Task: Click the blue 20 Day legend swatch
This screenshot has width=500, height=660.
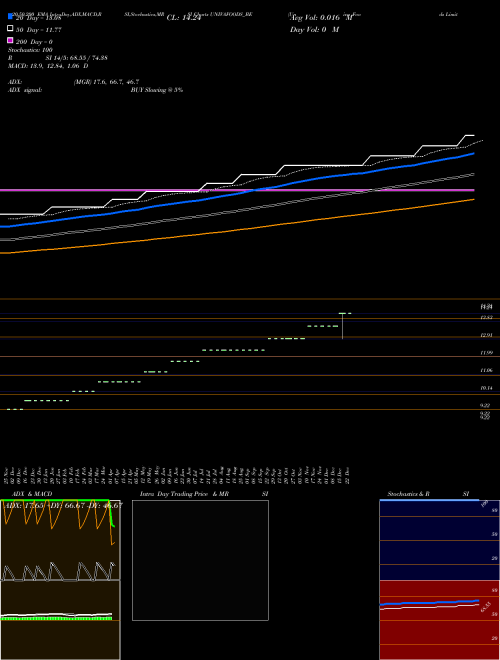Action: click(x=10, y=16)
